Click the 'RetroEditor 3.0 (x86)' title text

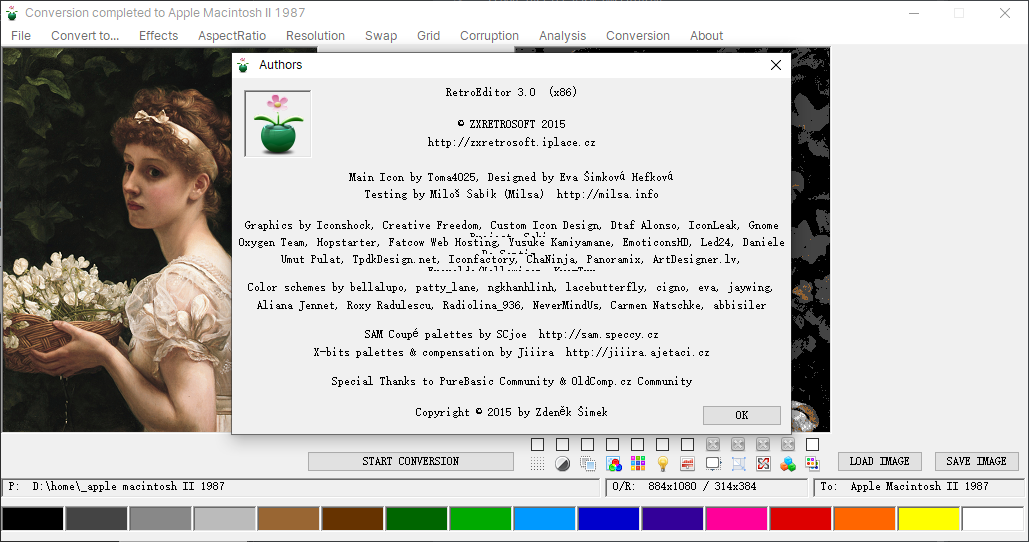point(511,93)
